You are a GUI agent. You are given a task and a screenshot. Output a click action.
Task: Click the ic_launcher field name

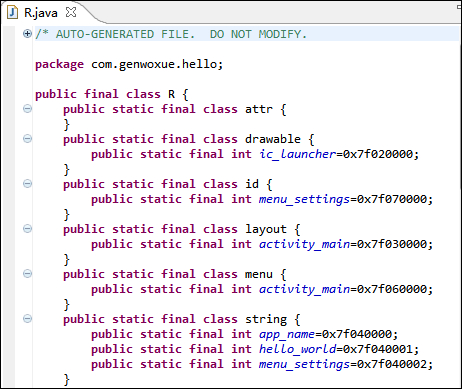pos(297,154)
